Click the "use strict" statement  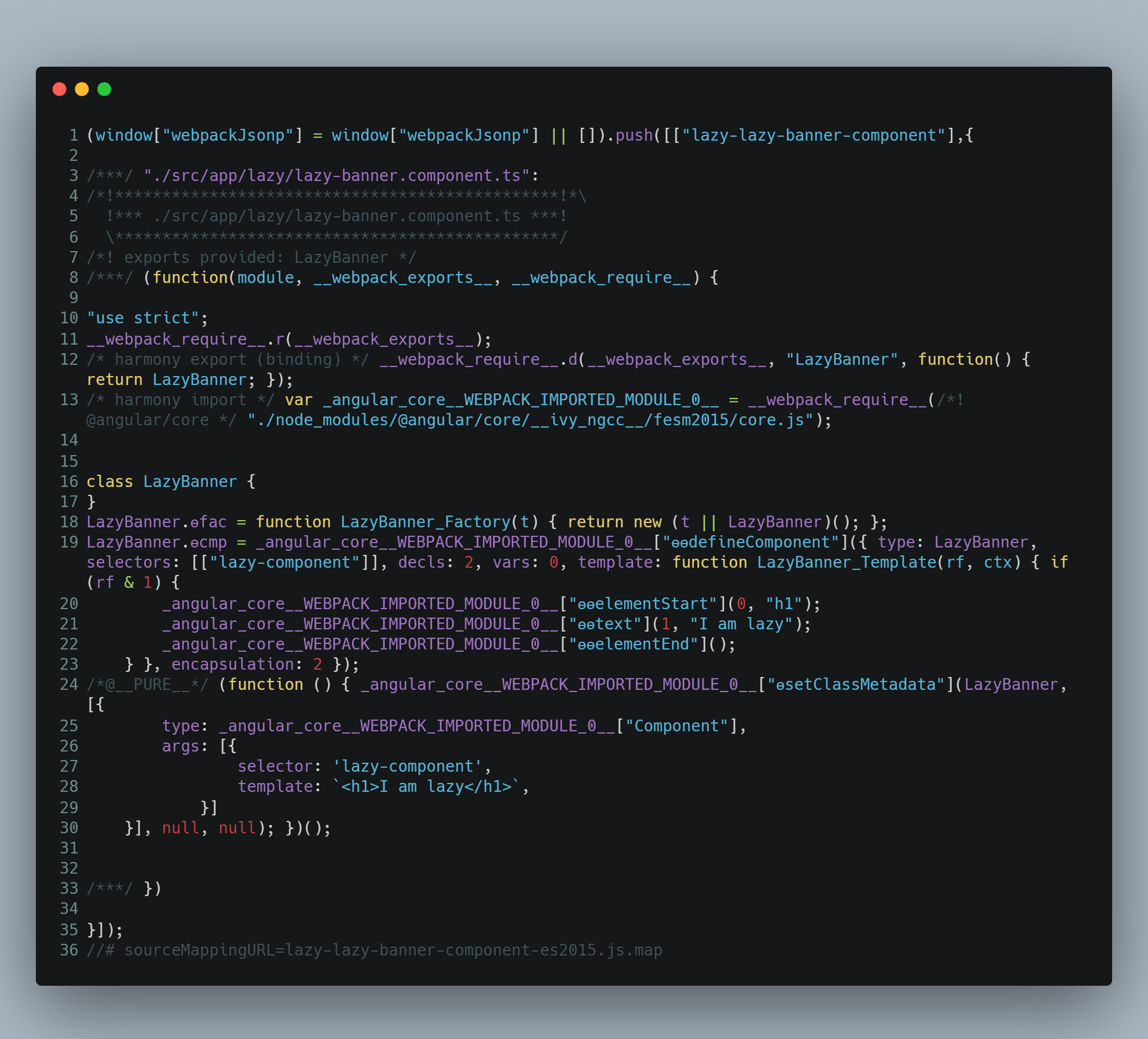click(x=142, y=318)
